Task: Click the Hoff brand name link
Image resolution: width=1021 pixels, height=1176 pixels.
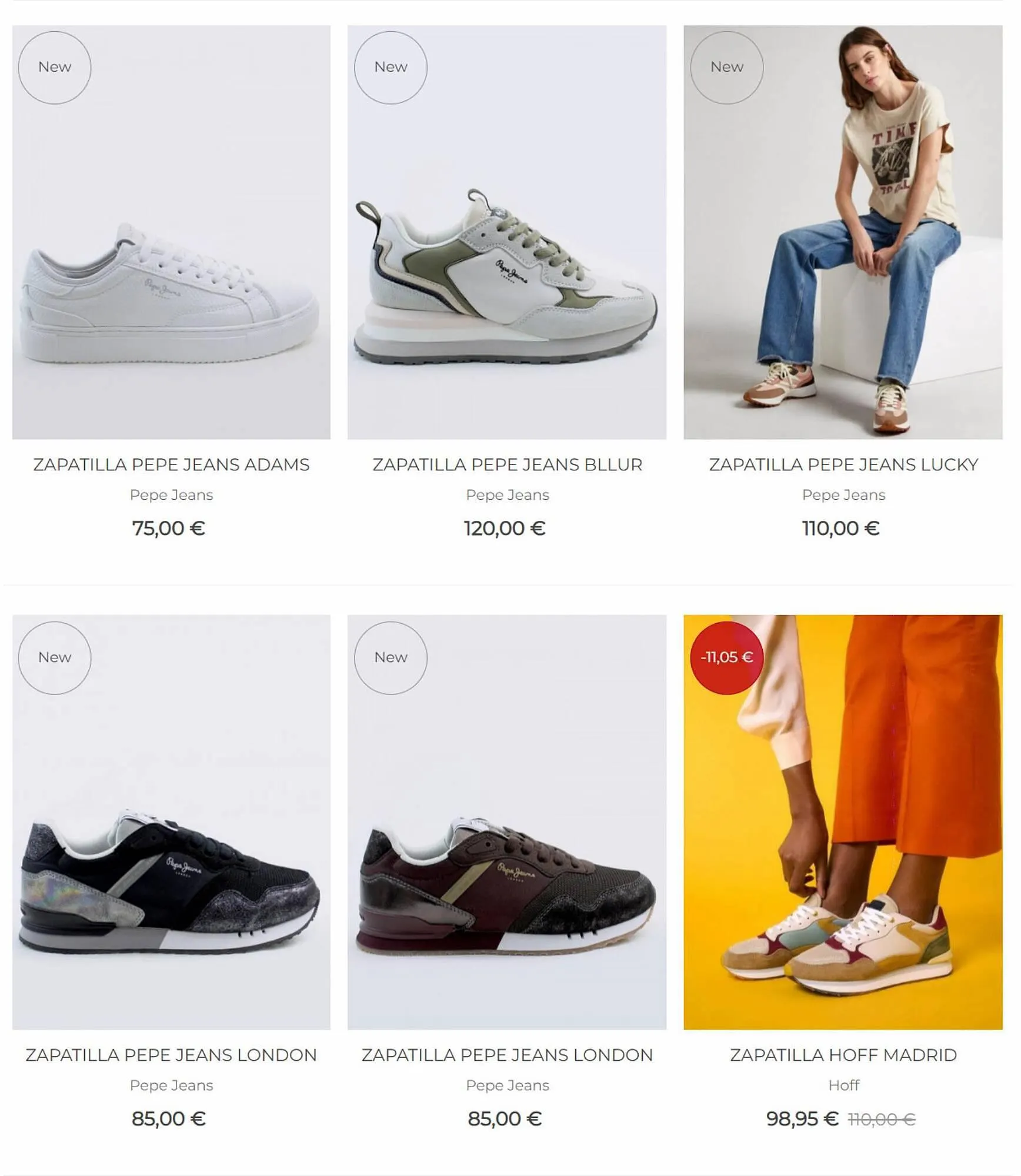Action: pyautogui.click(x=843, y=1085)
